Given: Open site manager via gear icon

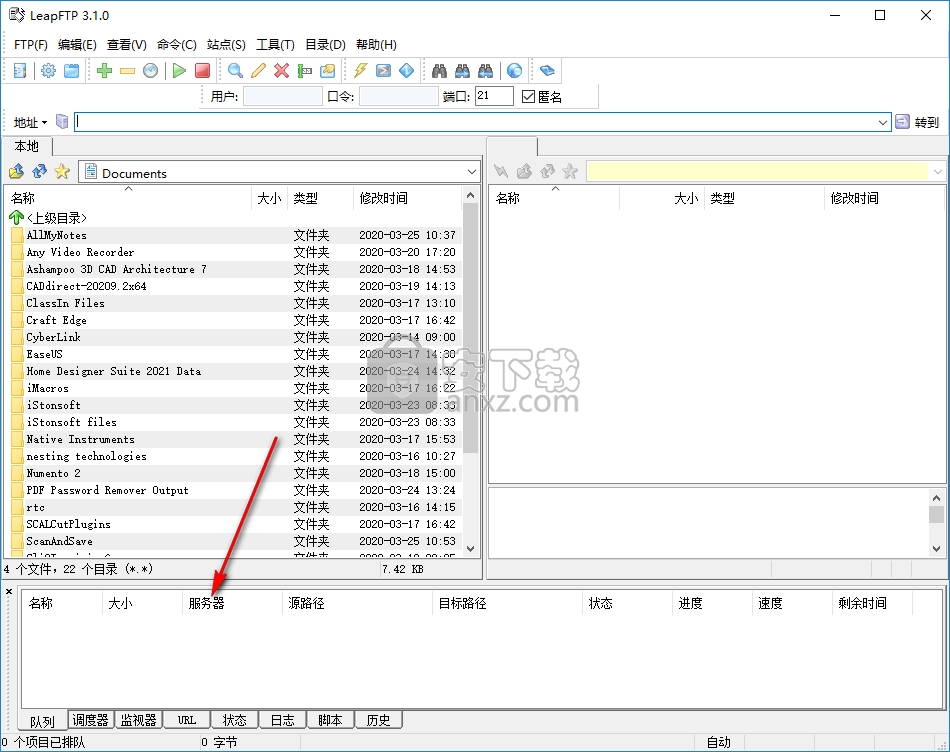Looking at the screenshot, I should pos(47,70).
